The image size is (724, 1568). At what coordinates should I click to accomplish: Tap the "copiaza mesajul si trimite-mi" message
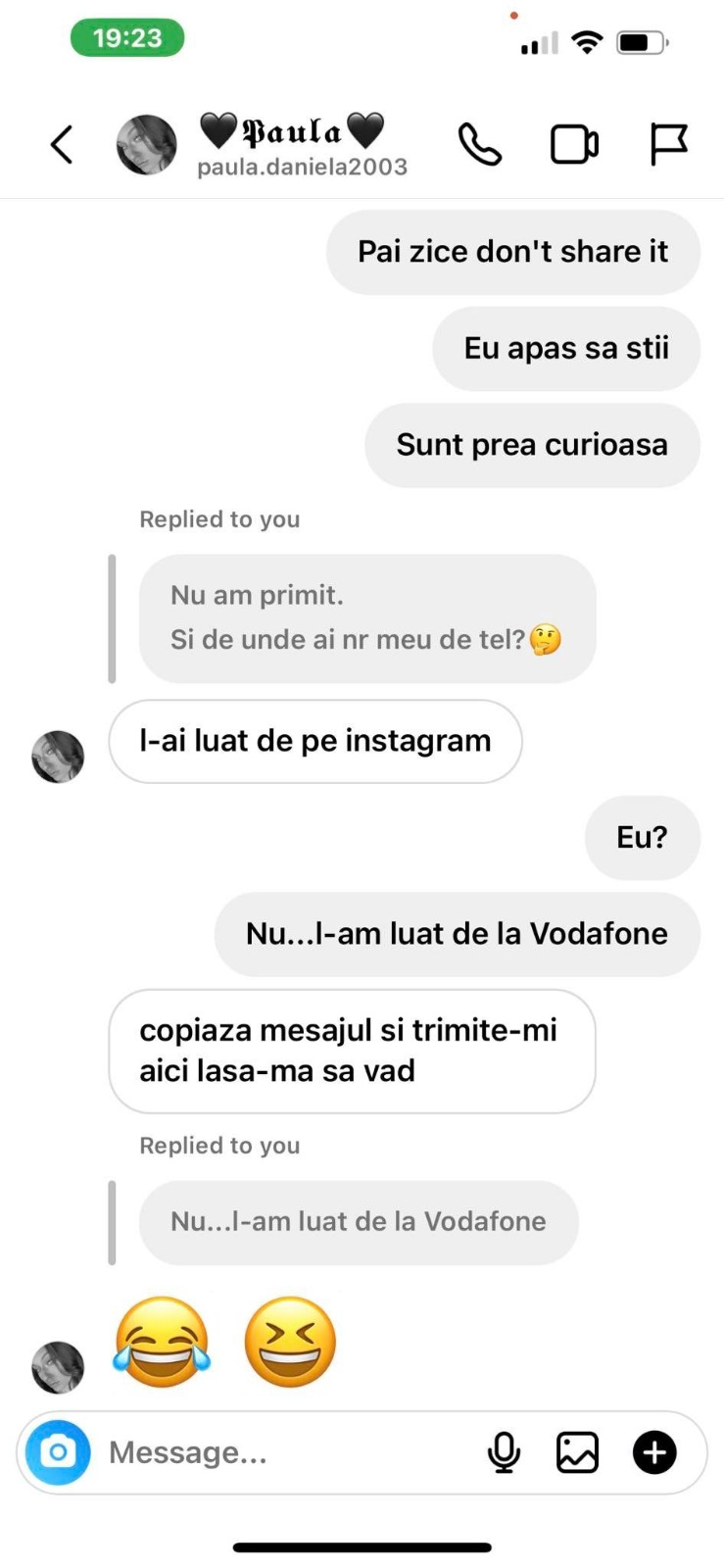pos(352,1051)
